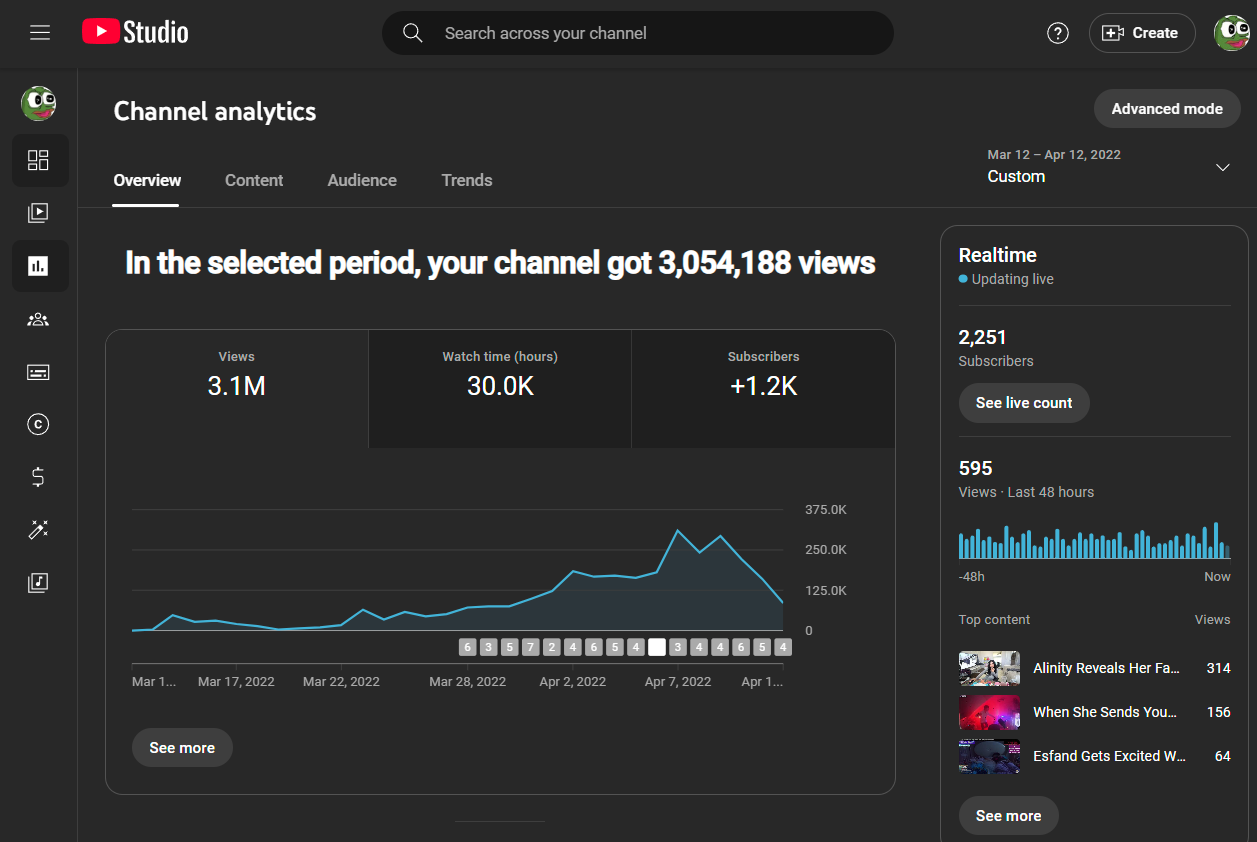Toggle the hamburger navigation menu
This screenshot has width=1257, height=842.
click(40, 33)
